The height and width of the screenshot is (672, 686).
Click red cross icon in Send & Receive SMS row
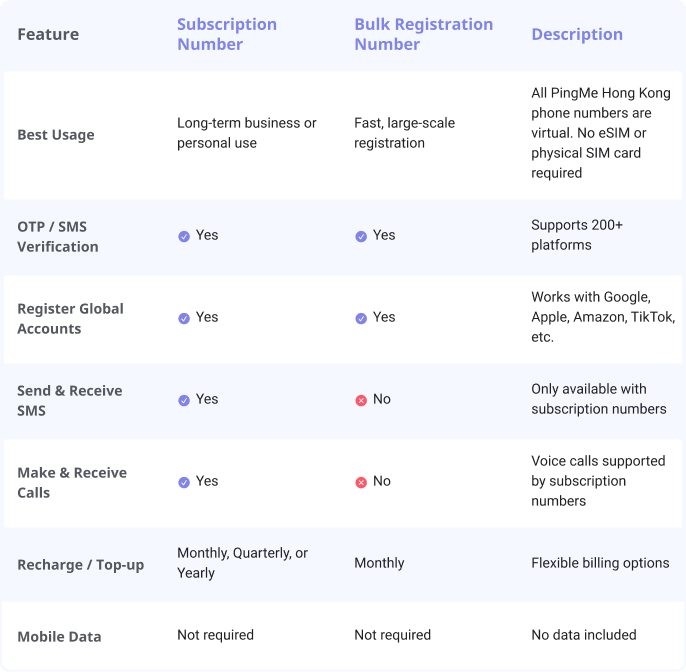(361, 400)
